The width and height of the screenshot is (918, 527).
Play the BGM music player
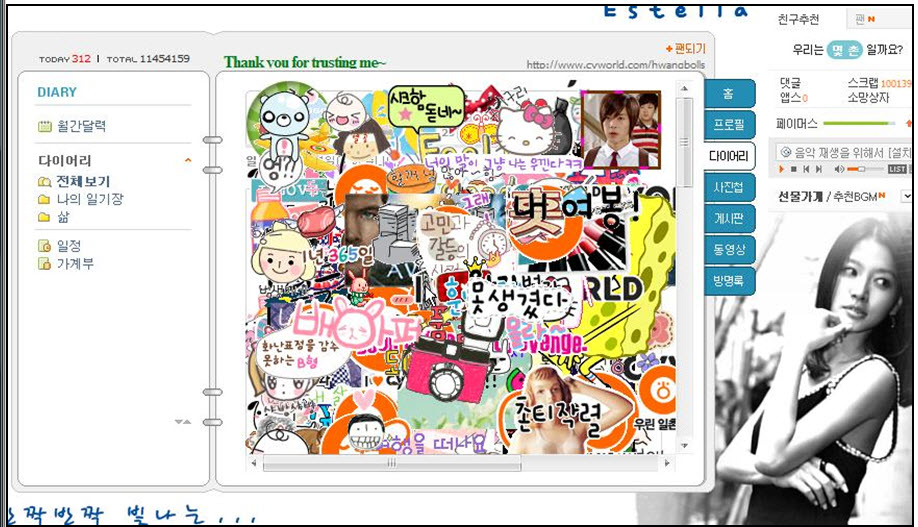tap(781, 169)
